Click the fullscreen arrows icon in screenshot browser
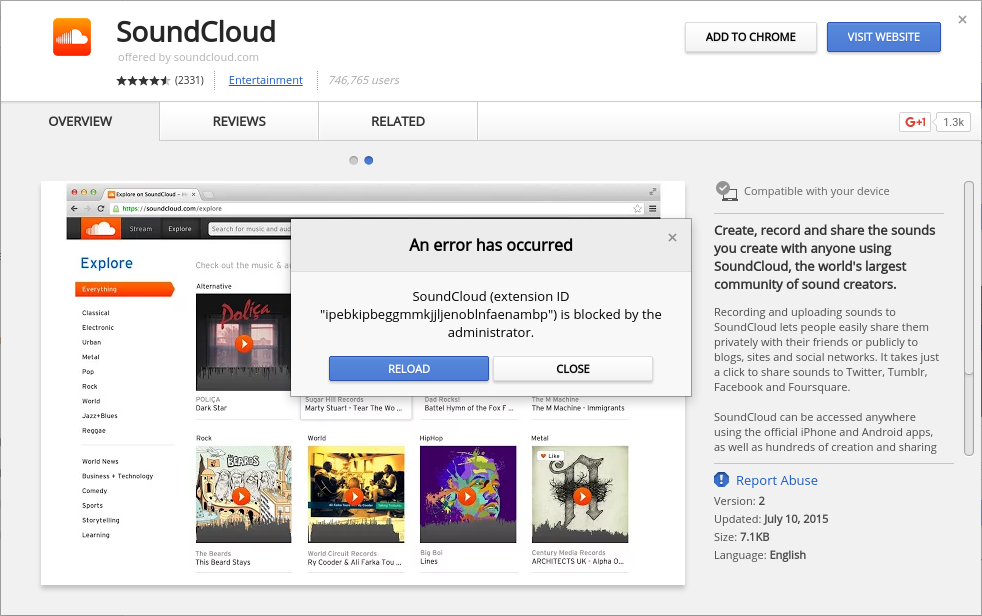The height and width of the screenshot is (616, 982). 653,192
